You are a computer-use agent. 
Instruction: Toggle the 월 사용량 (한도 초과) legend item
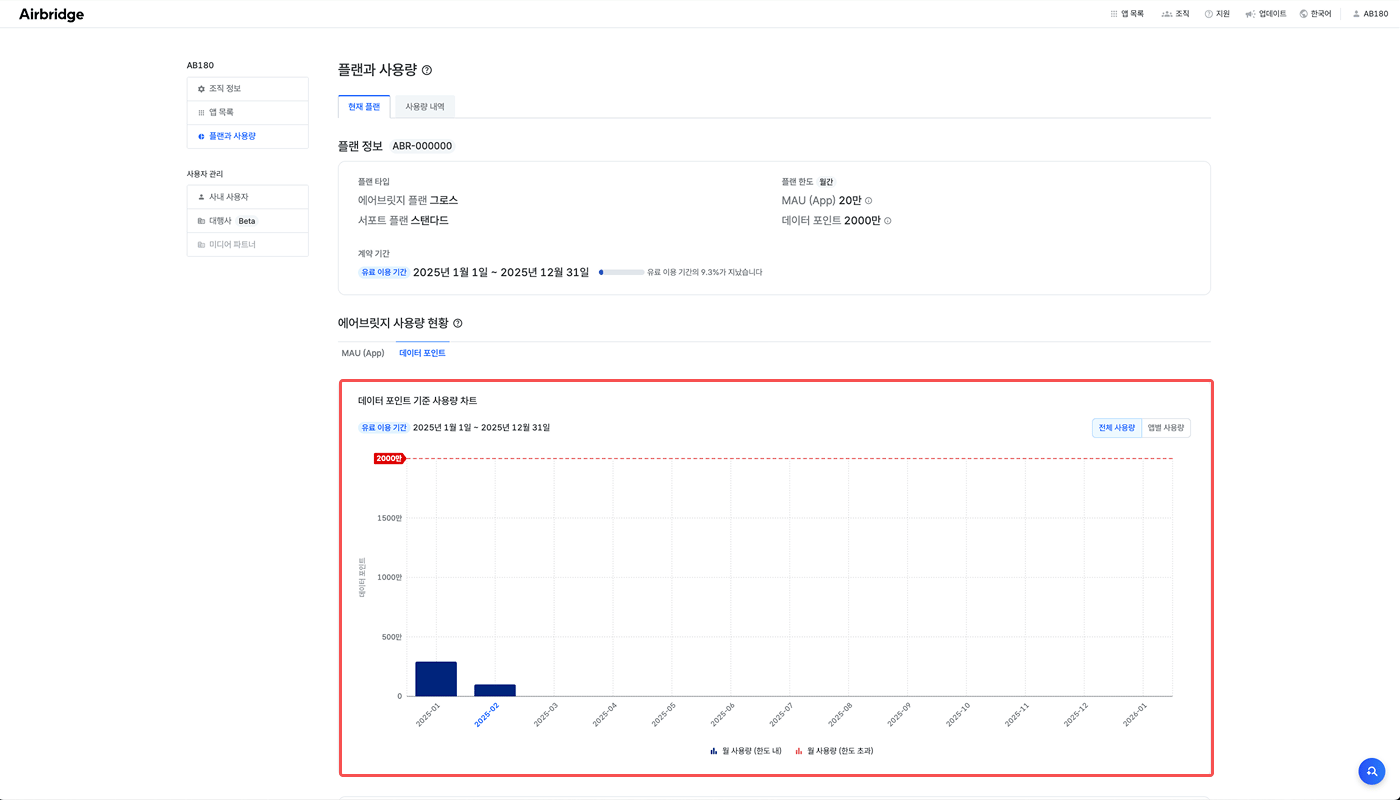835,750
